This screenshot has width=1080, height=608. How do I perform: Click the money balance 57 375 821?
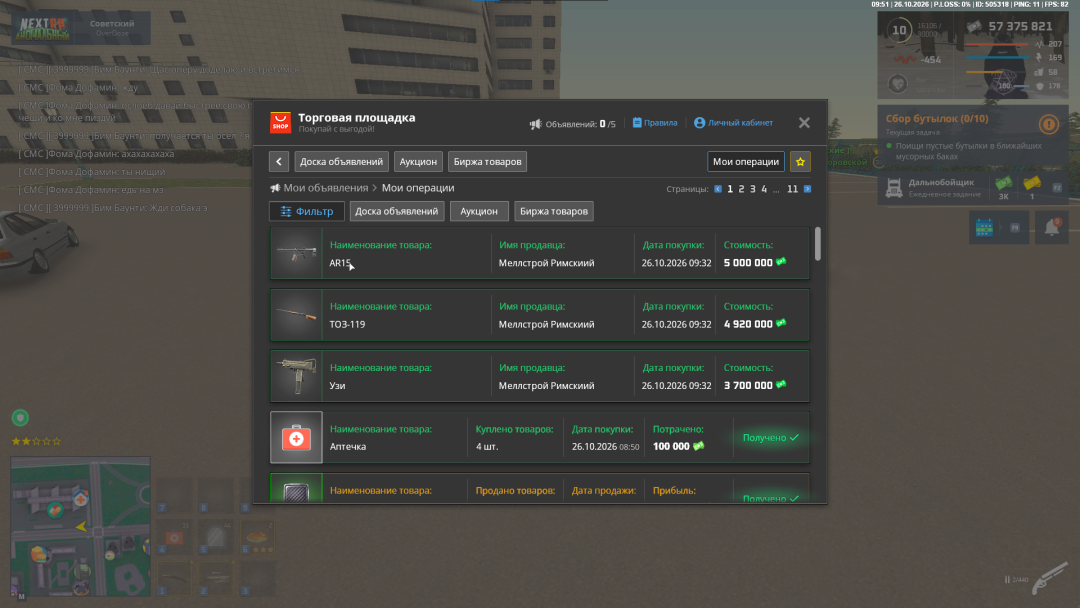(x=1020, y=26)
